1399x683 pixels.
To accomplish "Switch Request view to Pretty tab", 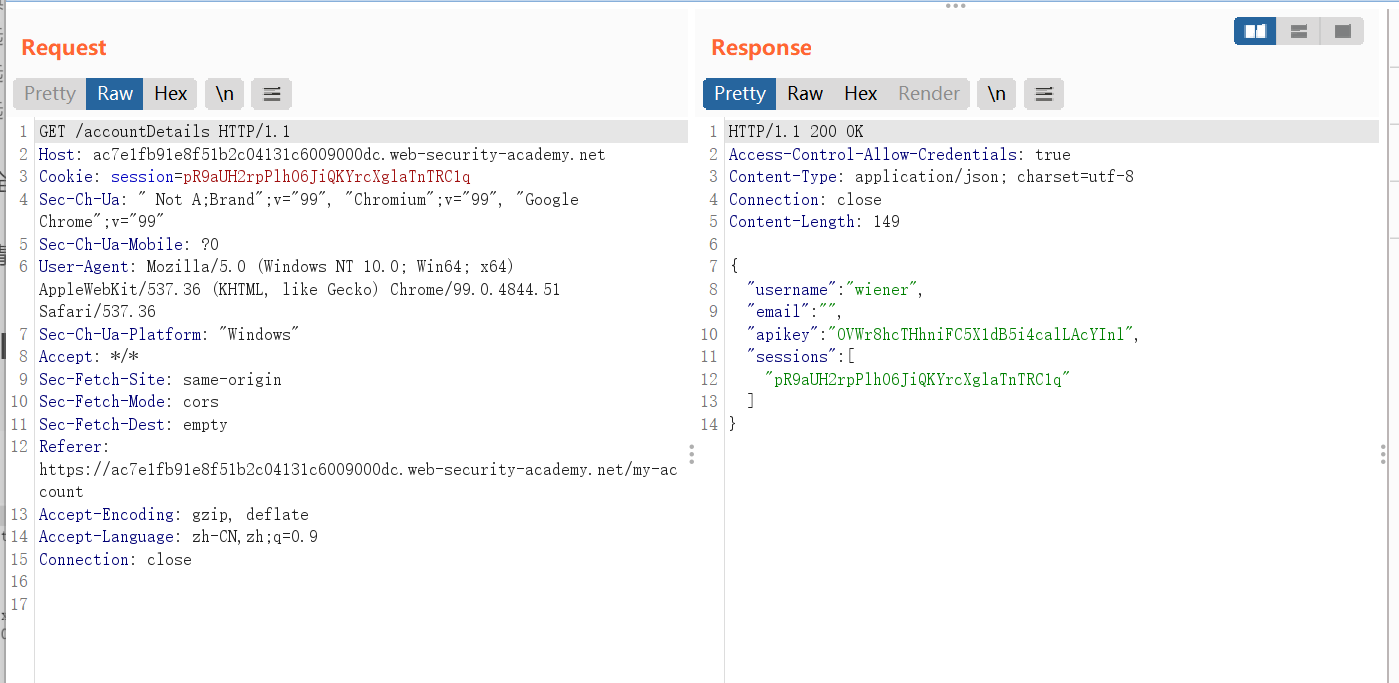I will [x=50, y=94].
